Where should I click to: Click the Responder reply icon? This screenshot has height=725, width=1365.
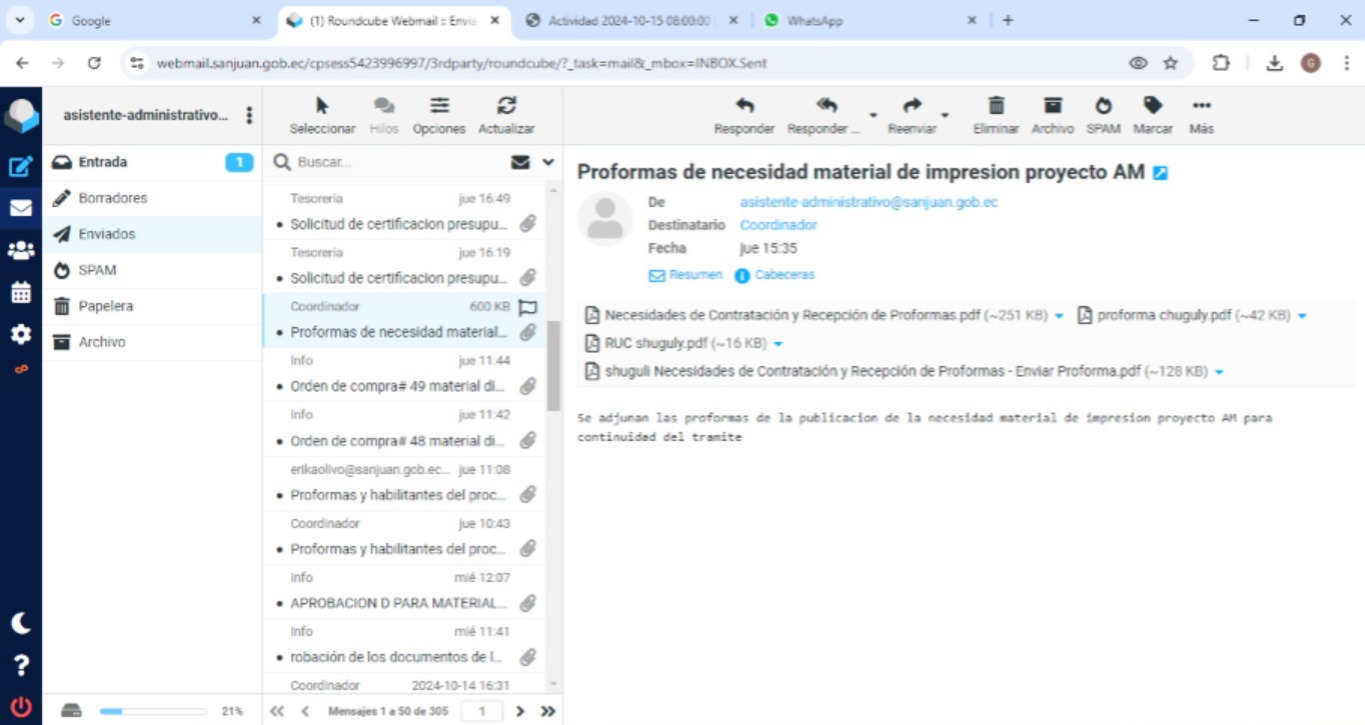coord(744,106)
